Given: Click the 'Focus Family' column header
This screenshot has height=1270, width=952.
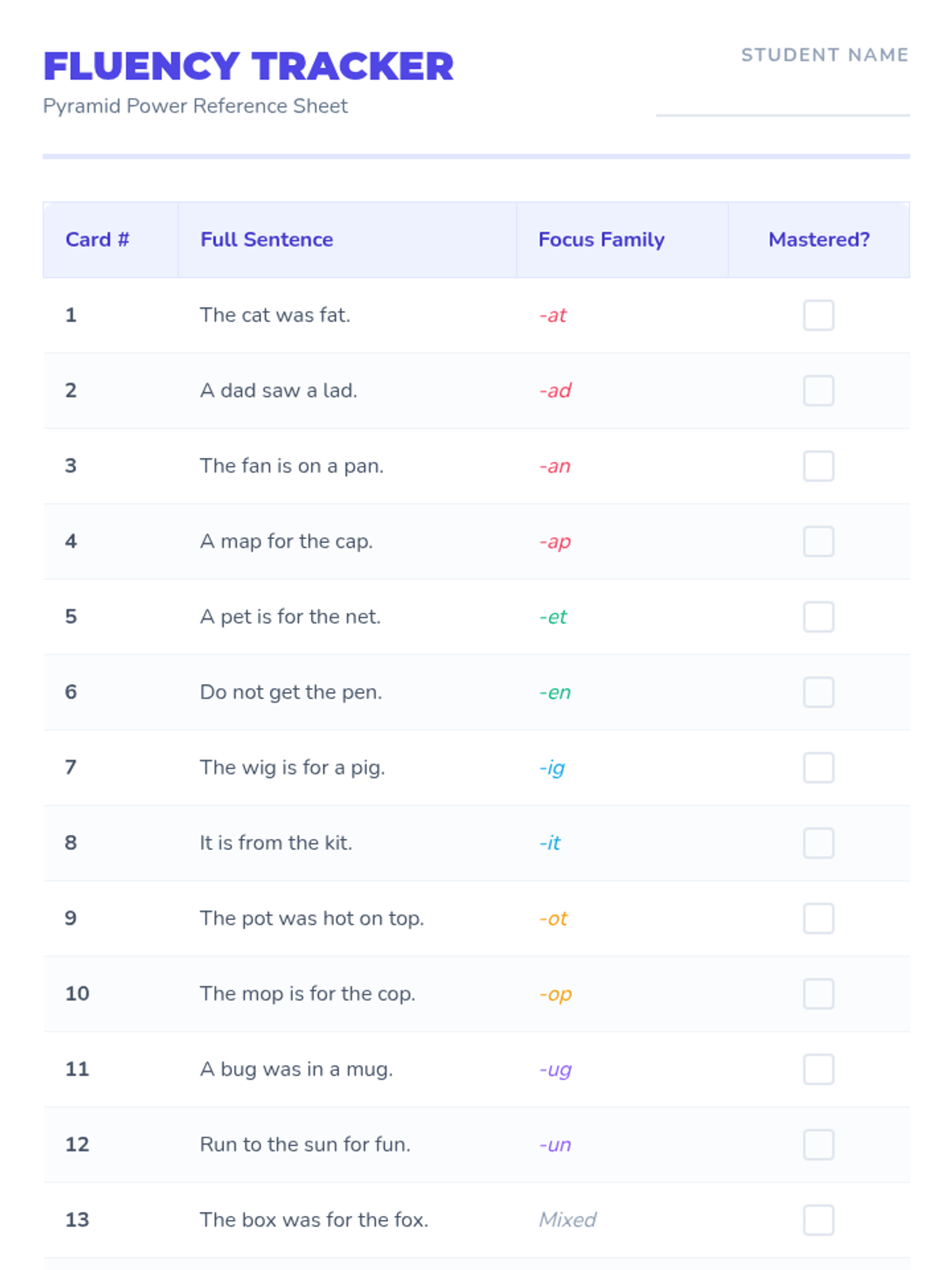Looking at the screenshot, I should (x=601, y=240).
